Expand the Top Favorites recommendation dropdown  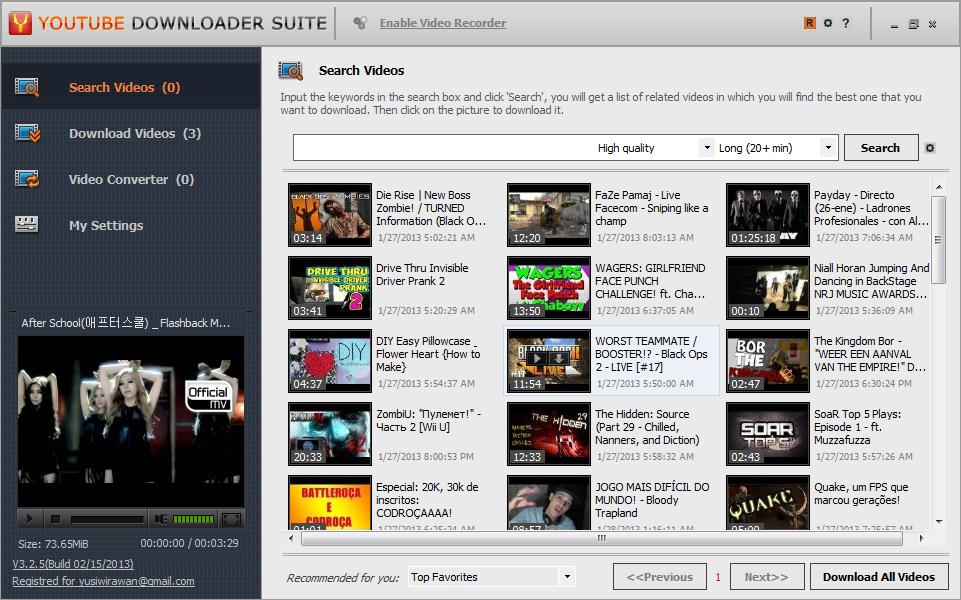click(567, 577)
